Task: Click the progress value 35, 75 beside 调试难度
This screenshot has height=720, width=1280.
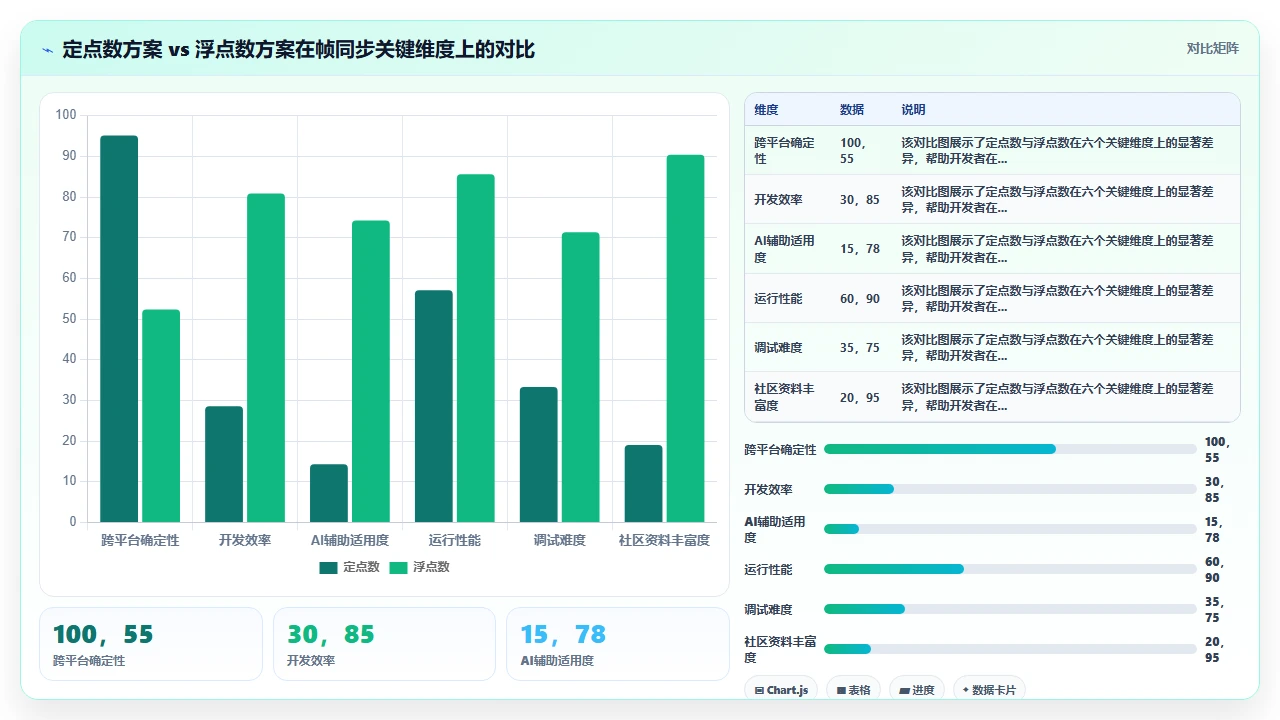Action: pos(1214,610)
